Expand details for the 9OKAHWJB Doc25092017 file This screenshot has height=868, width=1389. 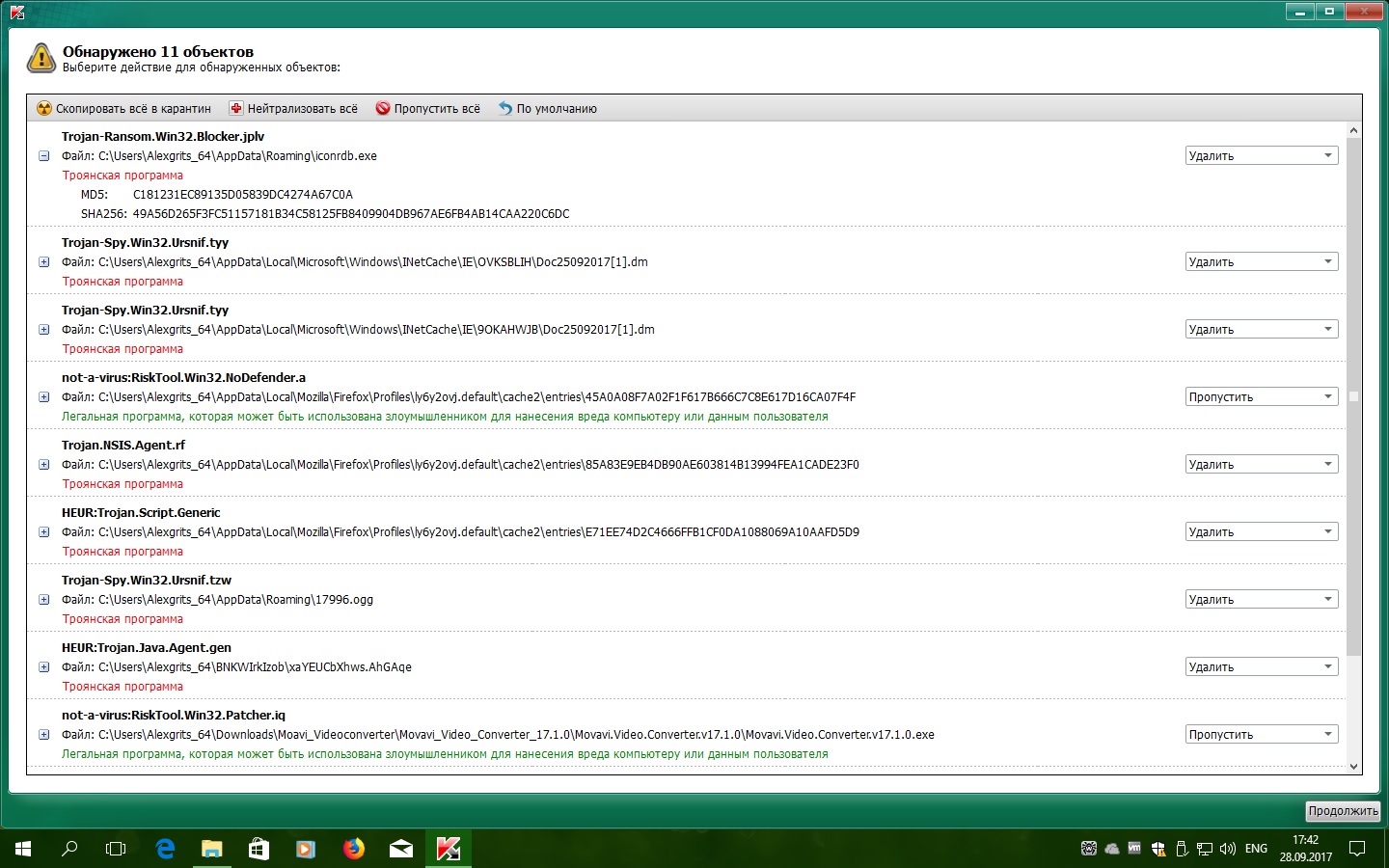(x=43, y=329)
